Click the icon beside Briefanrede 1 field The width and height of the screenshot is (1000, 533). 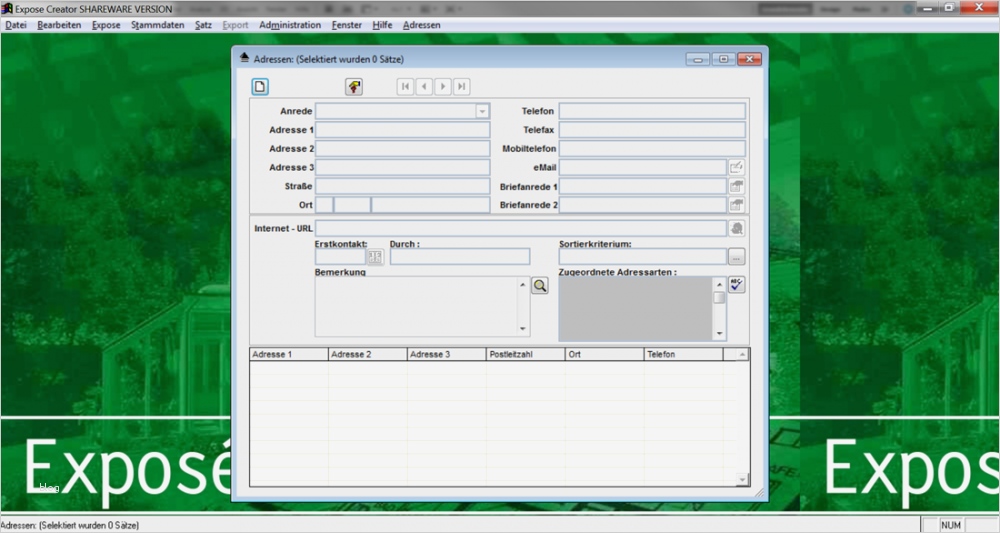click(x=737, y=186)
